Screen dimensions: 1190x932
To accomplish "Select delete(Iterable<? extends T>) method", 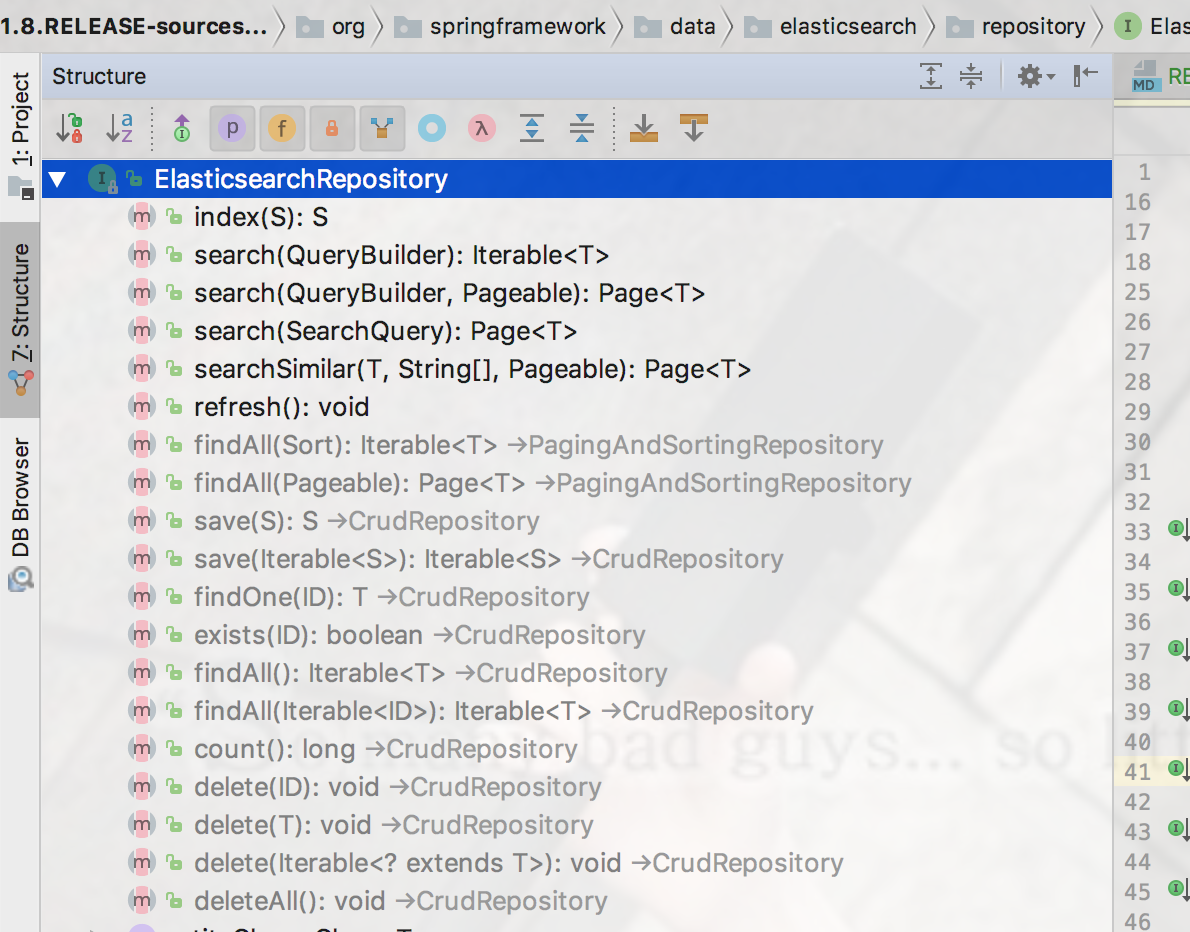I will (577, 862).
